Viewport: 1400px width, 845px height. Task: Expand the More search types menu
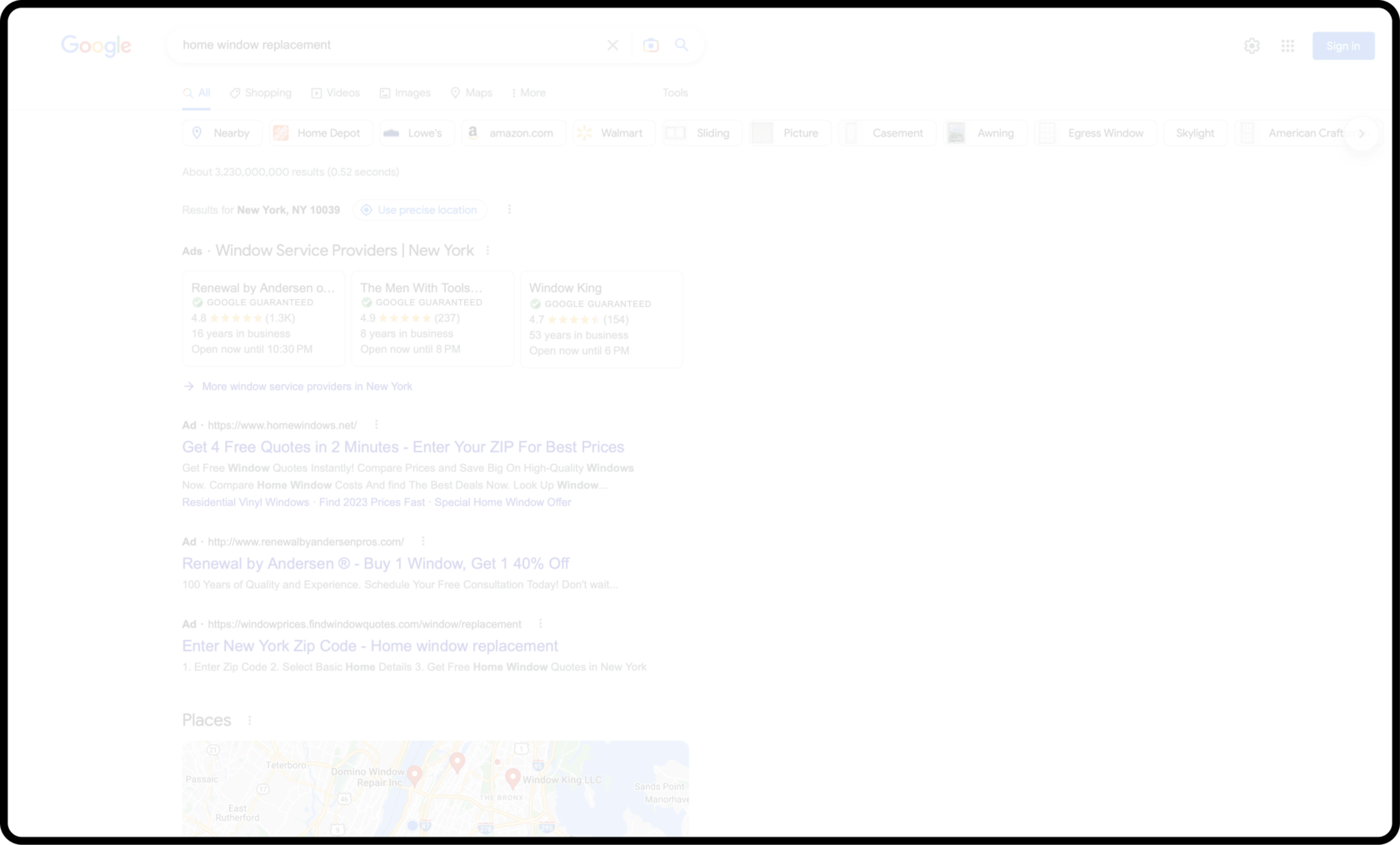point(529,93)
